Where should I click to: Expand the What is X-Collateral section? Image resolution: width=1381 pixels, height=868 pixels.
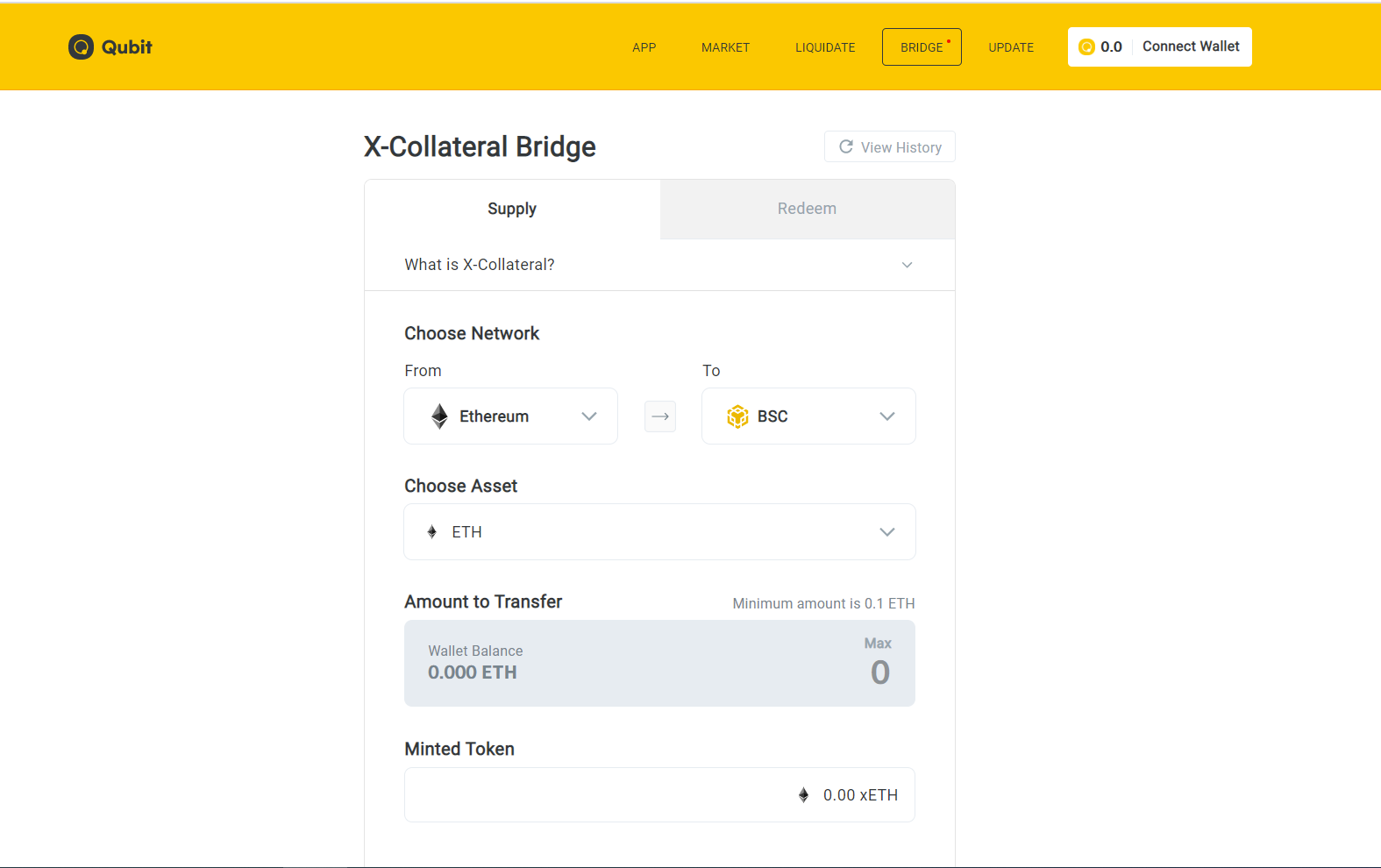click(659, 265)
